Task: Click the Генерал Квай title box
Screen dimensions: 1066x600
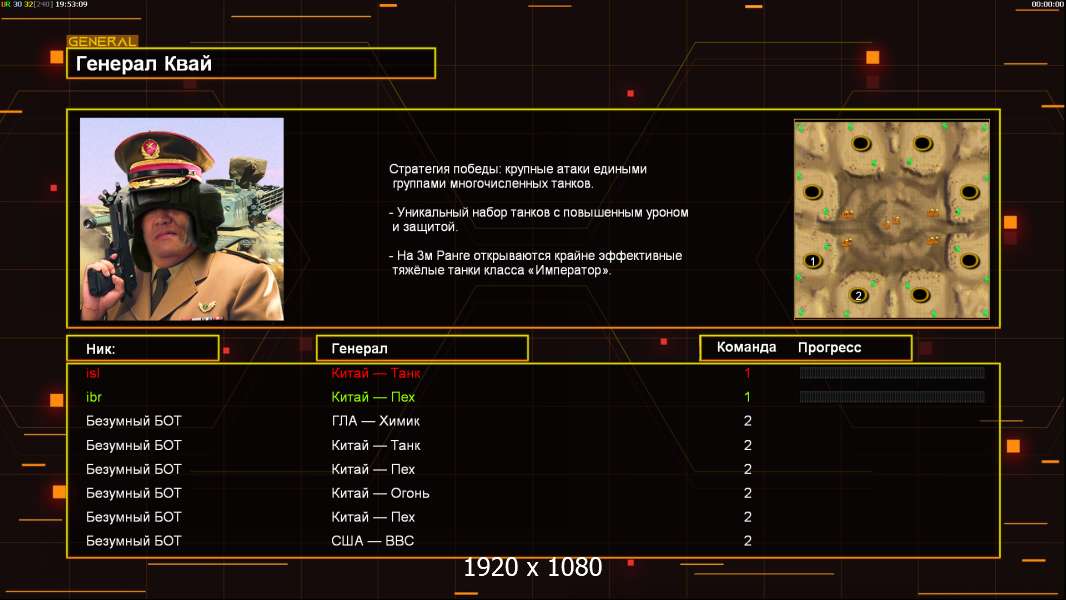Action: [x=250, y=64]
